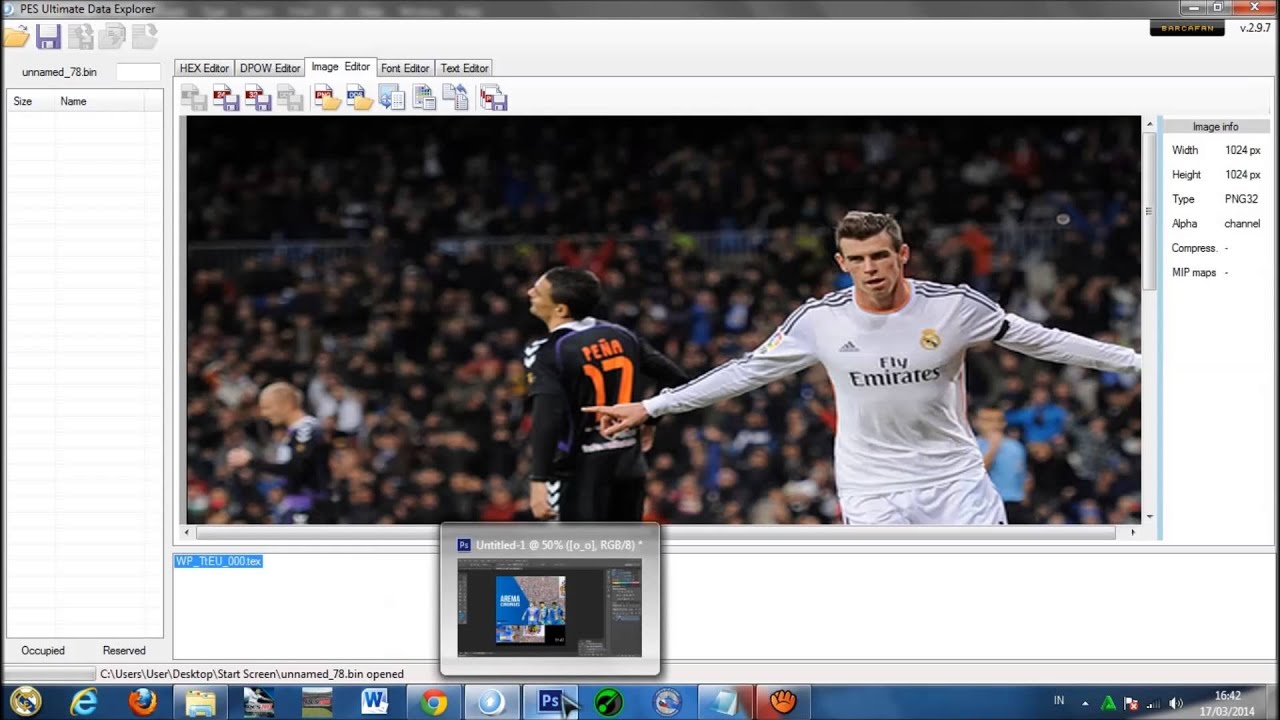Click the last image toolbar save-all icon
The height and width of the screenshot is (720, 1280).
coord(494,97)
